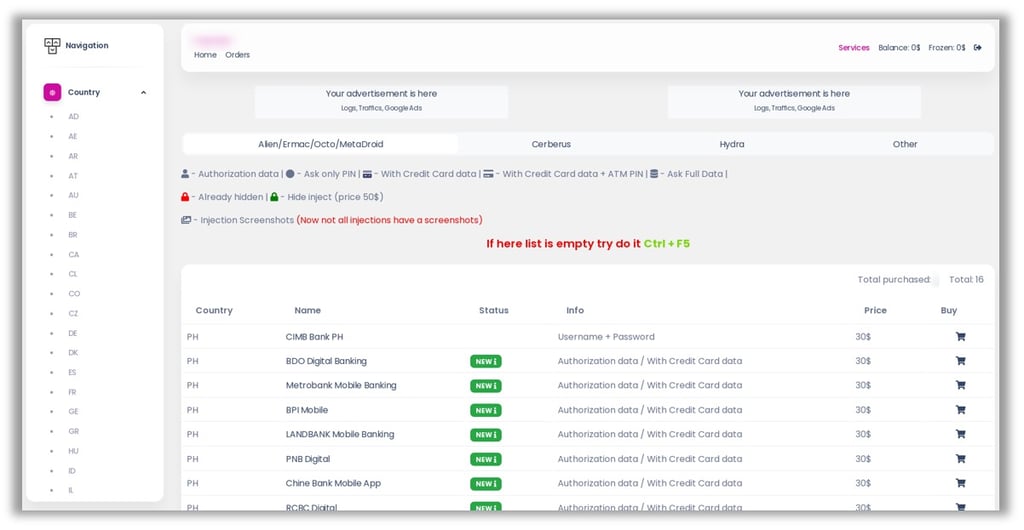
Task: Select country AR in the sidebar
Action: coord(73,156)
